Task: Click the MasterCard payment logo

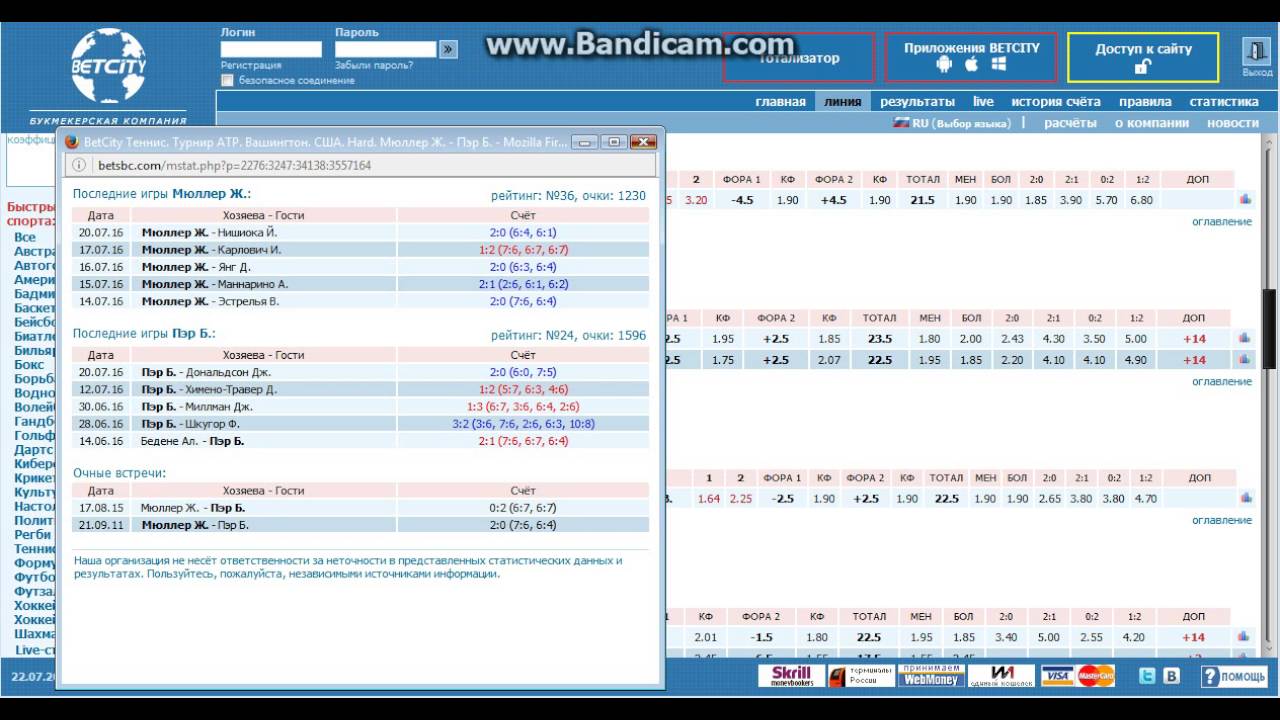Action: click(1096, 676)
